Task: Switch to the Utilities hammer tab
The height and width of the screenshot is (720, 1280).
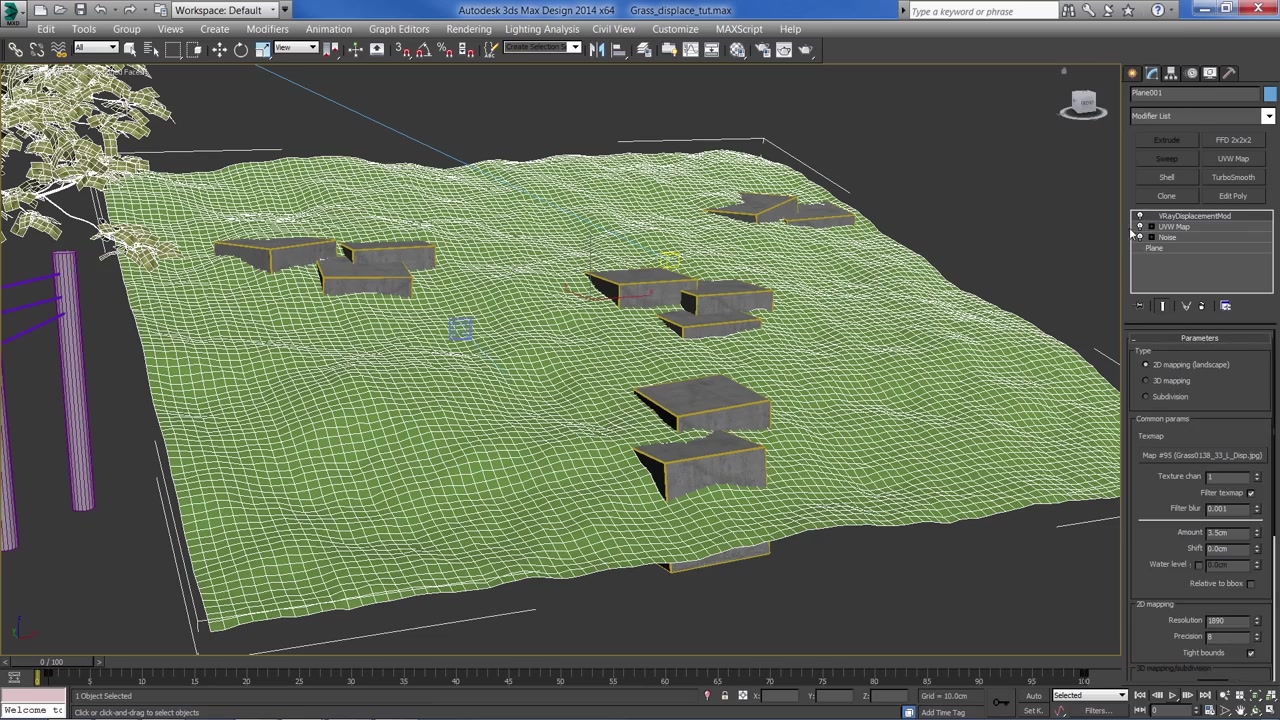Action: 1229,73
